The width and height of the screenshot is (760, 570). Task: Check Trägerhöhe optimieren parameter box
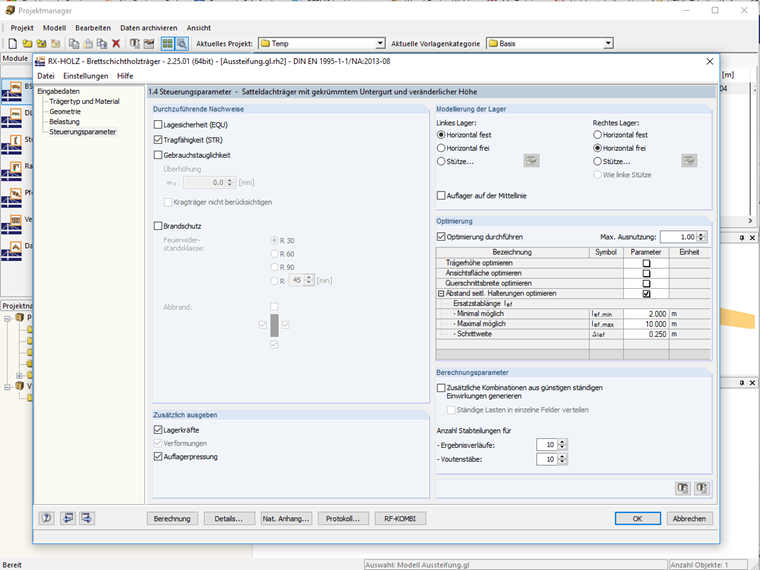(x=646, y=263)
